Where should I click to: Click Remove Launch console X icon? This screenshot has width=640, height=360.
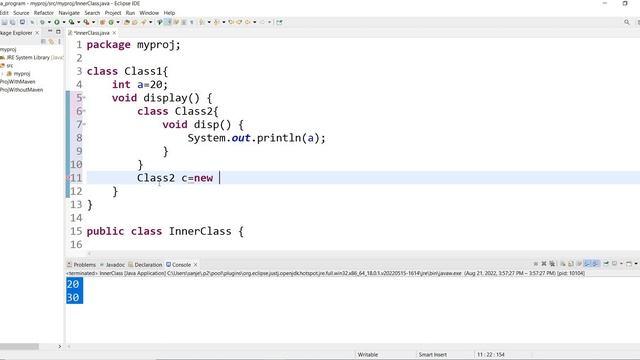[544, 264]
